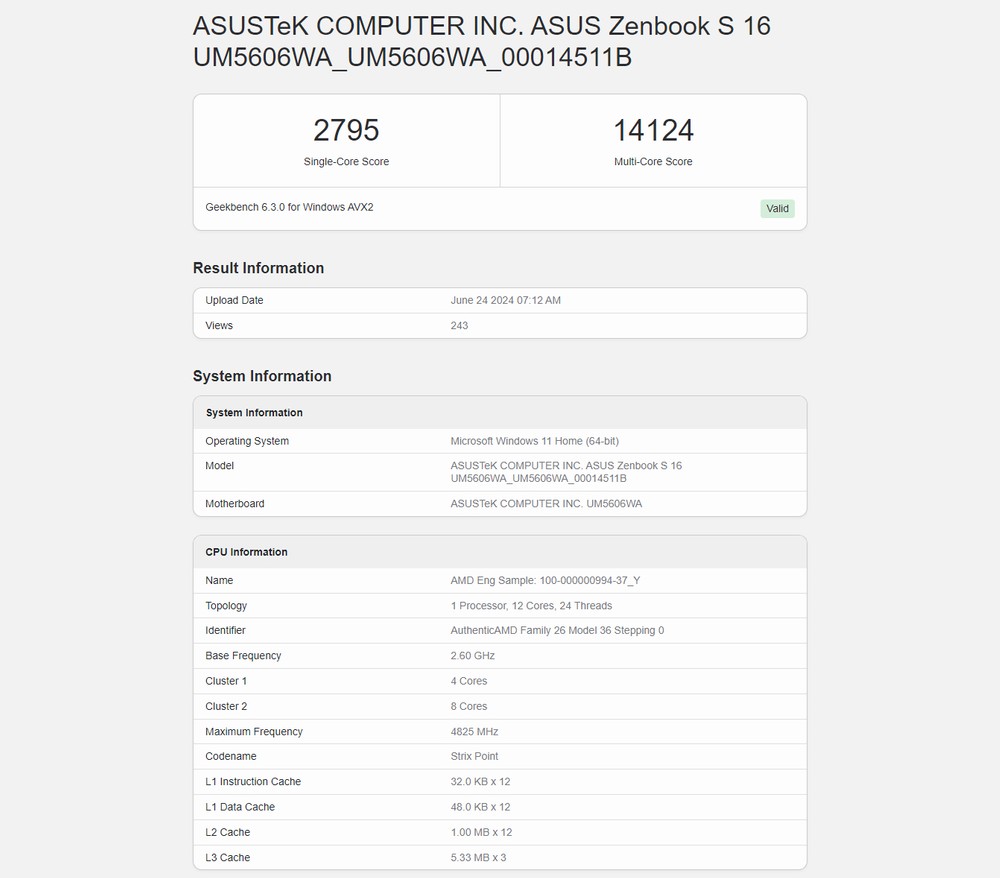Select the Model row label
The width and height of the screenshot is (1000, 878).
[x=219, y=466]
